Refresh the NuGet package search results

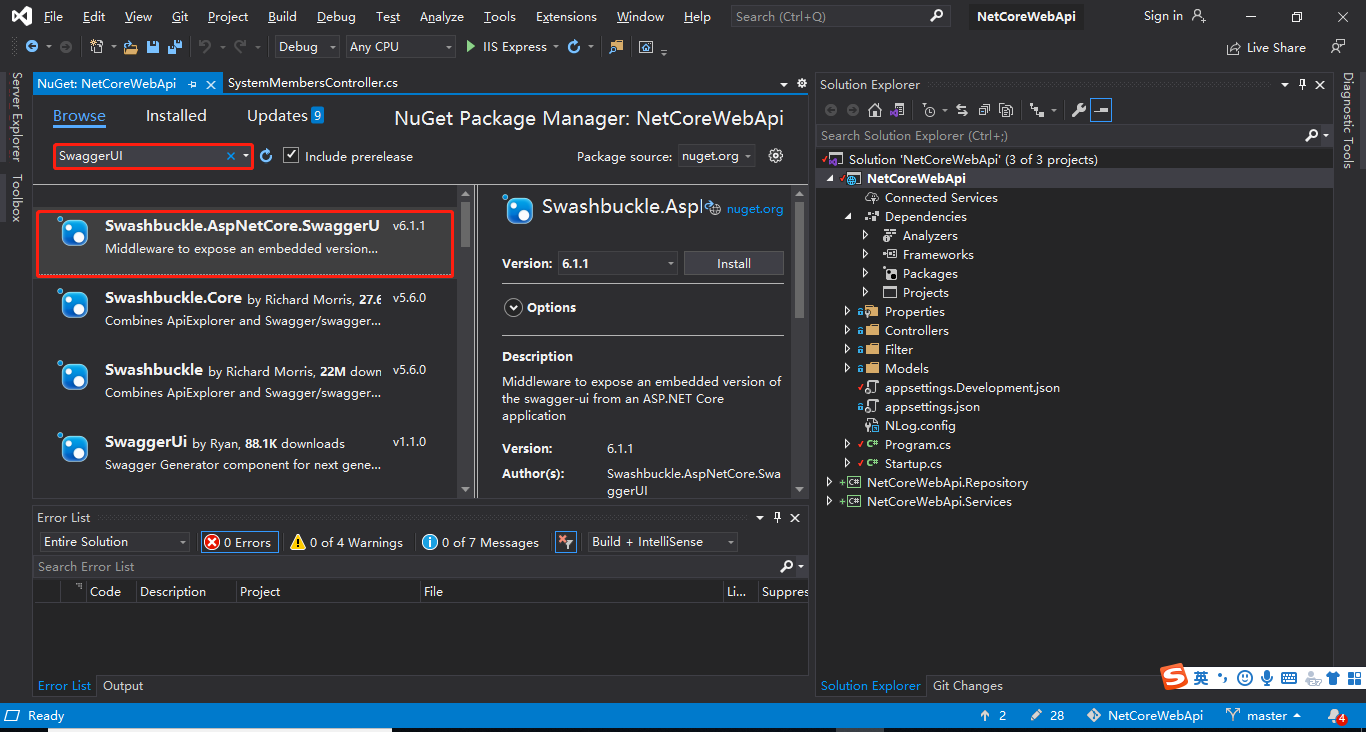[266, 156]
